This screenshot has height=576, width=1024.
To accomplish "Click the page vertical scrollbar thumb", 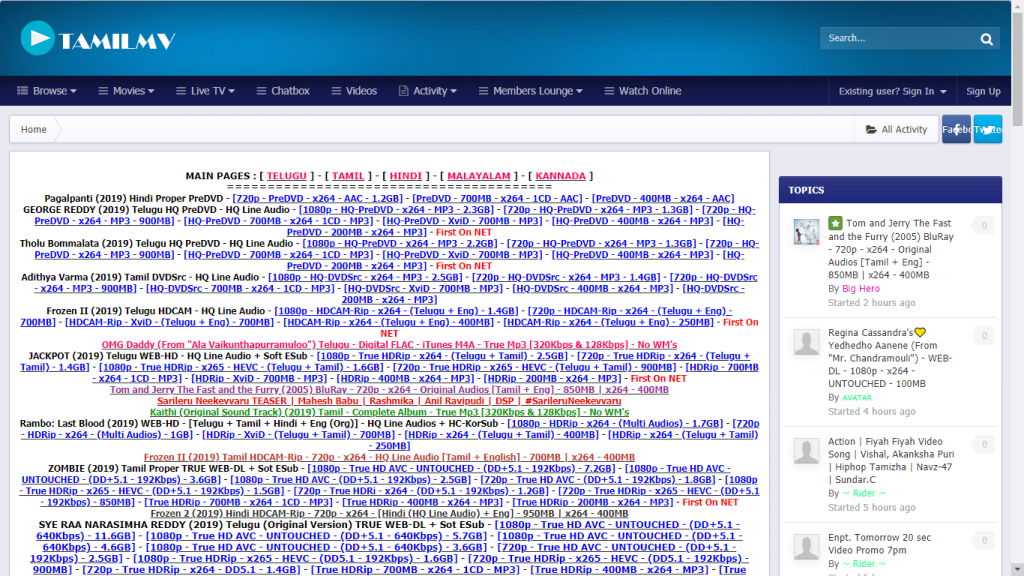I will pos(1017,69).
